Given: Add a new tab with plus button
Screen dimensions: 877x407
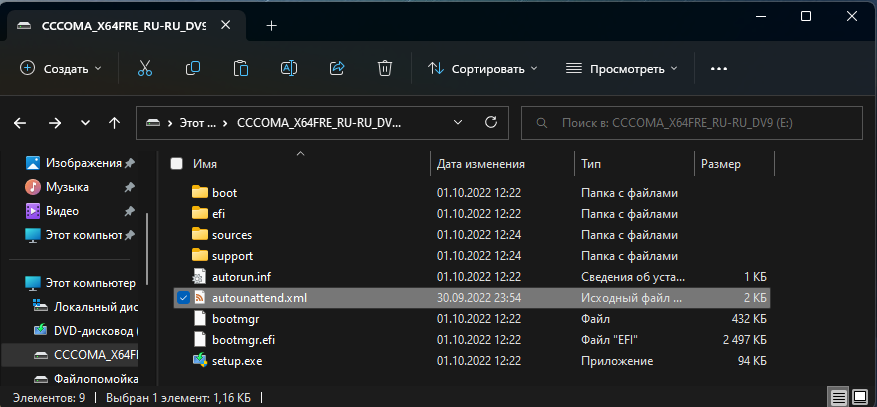Looking at the screenshot, I should tap(272, 26).
